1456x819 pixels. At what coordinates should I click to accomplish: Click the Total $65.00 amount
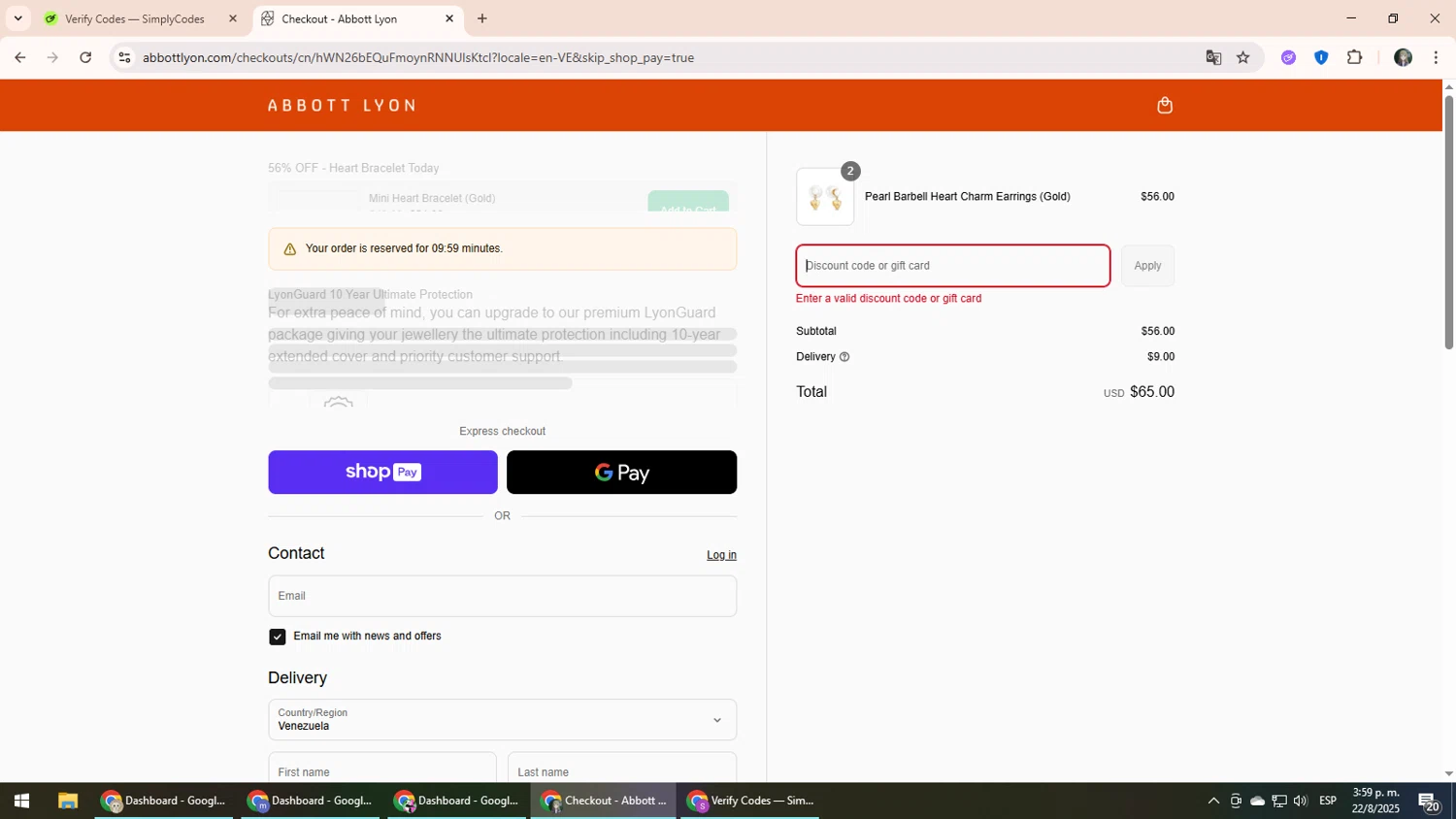[1151, 392]
